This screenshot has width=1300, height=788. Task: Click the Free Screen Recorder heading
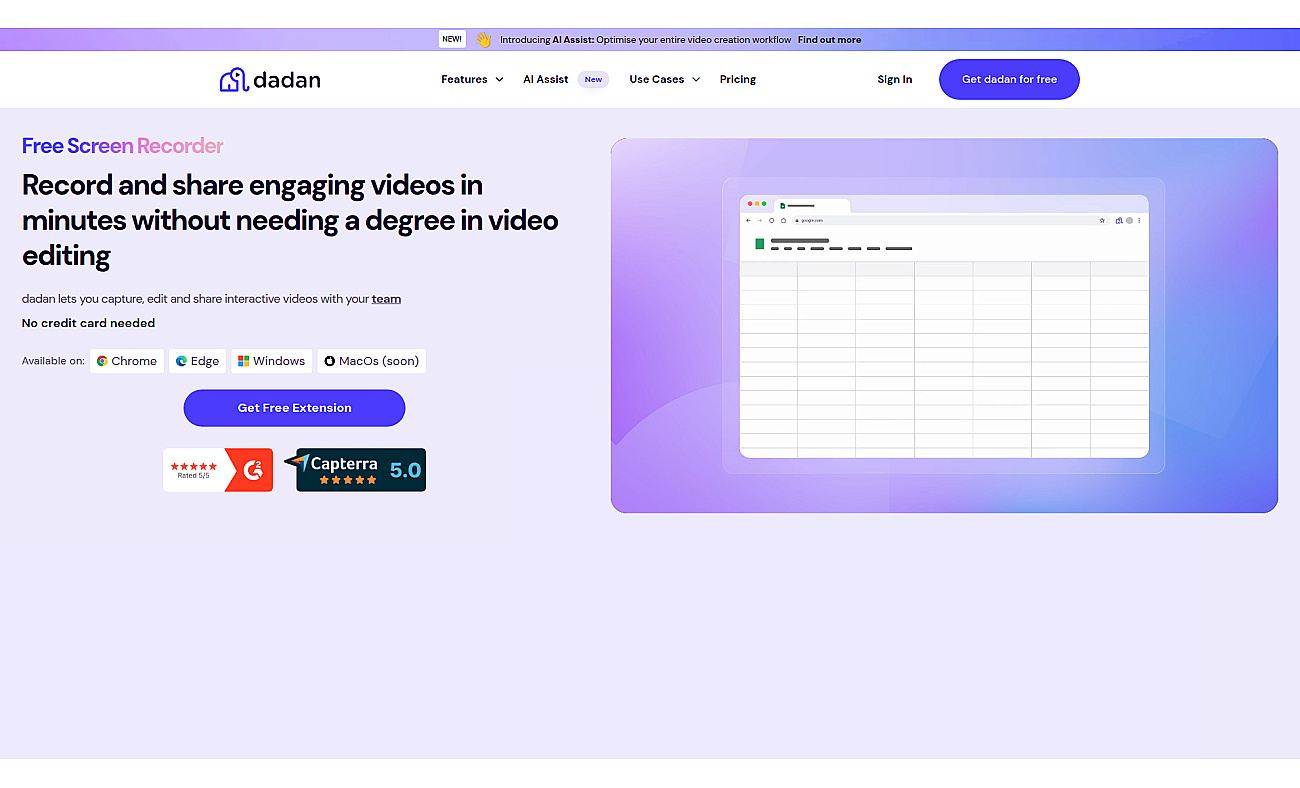(x=123, y=146)
